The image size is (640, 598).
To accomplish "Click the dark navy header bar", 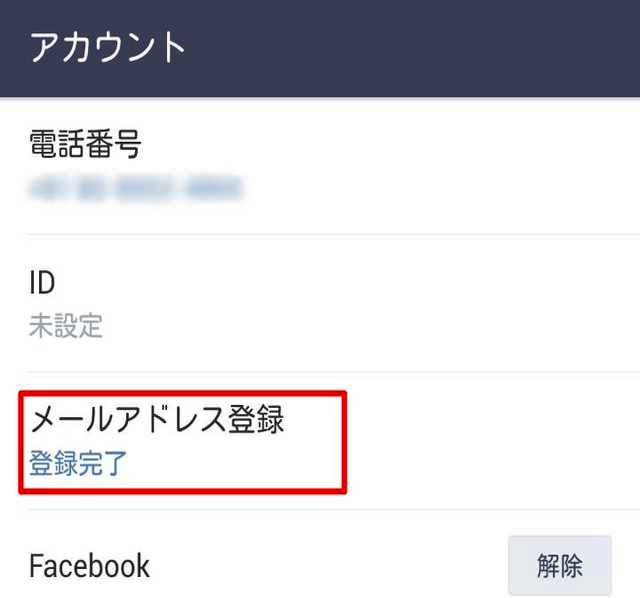I will point(320,49).
